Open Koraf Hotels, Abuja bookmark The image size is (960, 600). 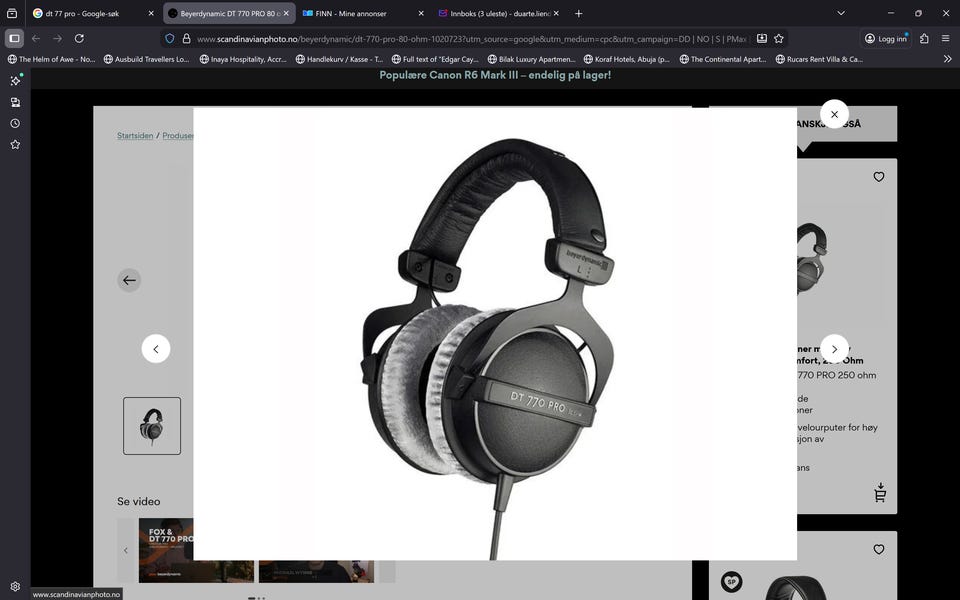[x=627, y=59]
